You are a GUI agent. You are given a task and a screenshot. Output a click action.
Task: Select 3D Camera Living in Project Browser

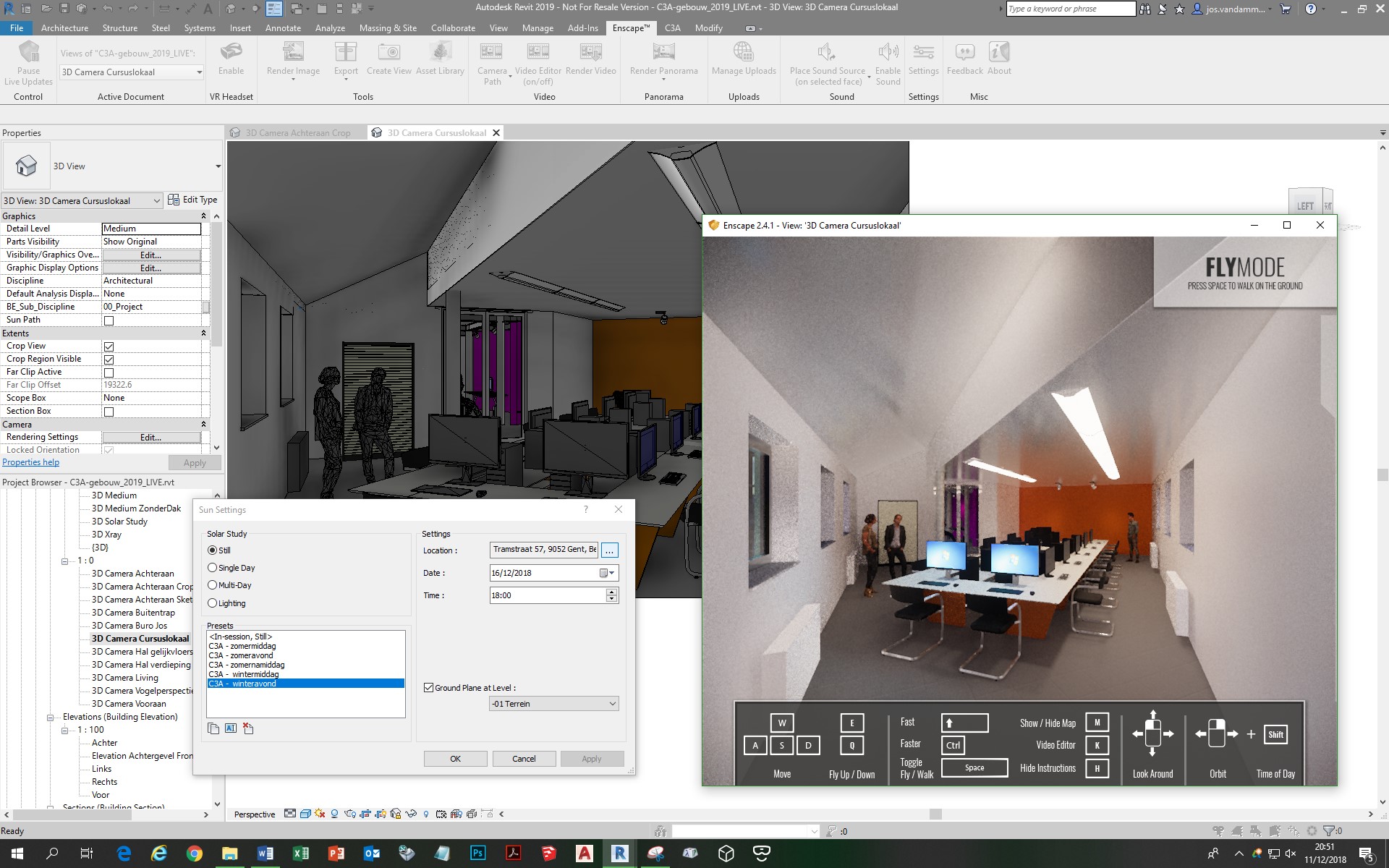(x=124, y=678)
